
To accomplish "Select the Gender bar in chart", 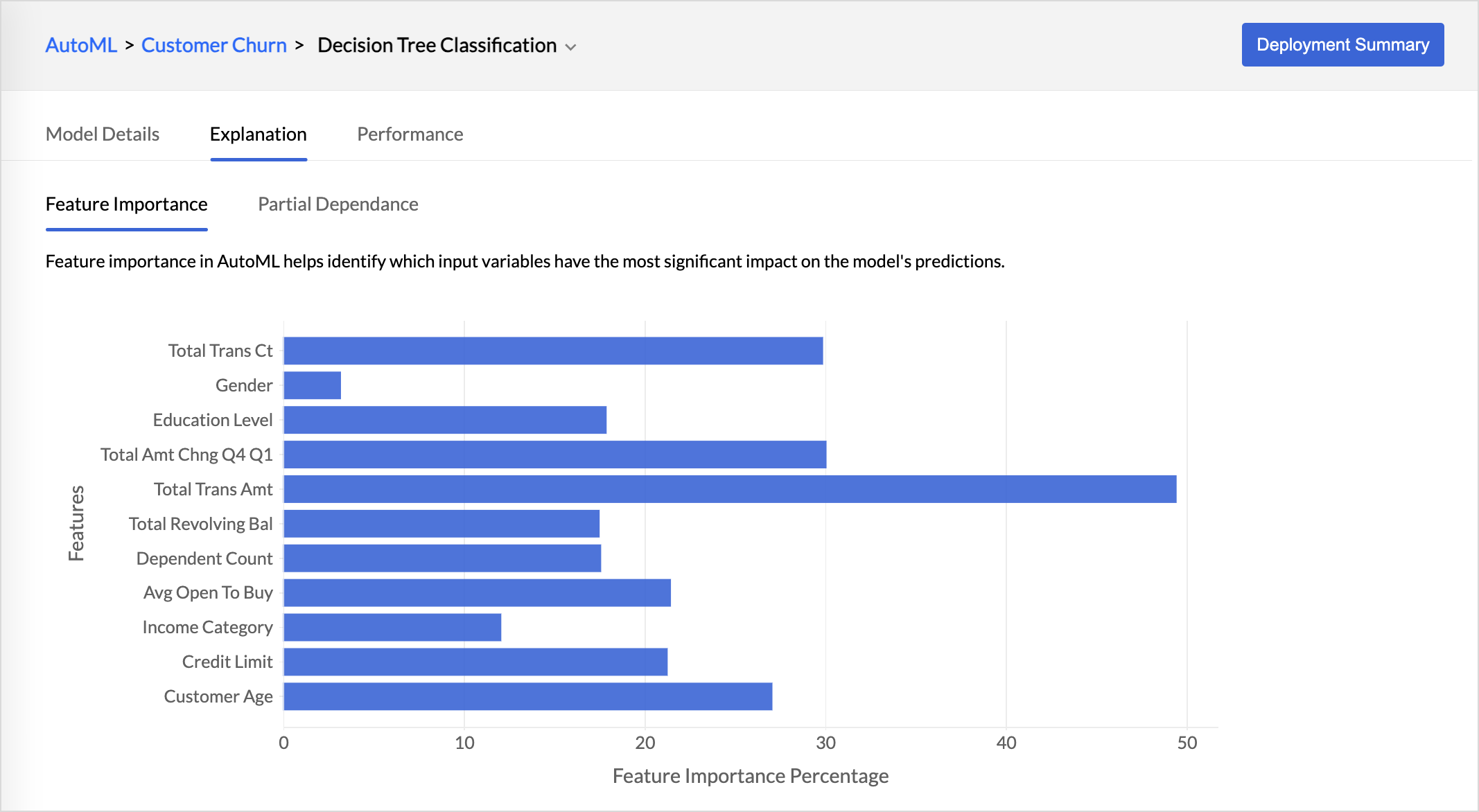I will [312, 385].
